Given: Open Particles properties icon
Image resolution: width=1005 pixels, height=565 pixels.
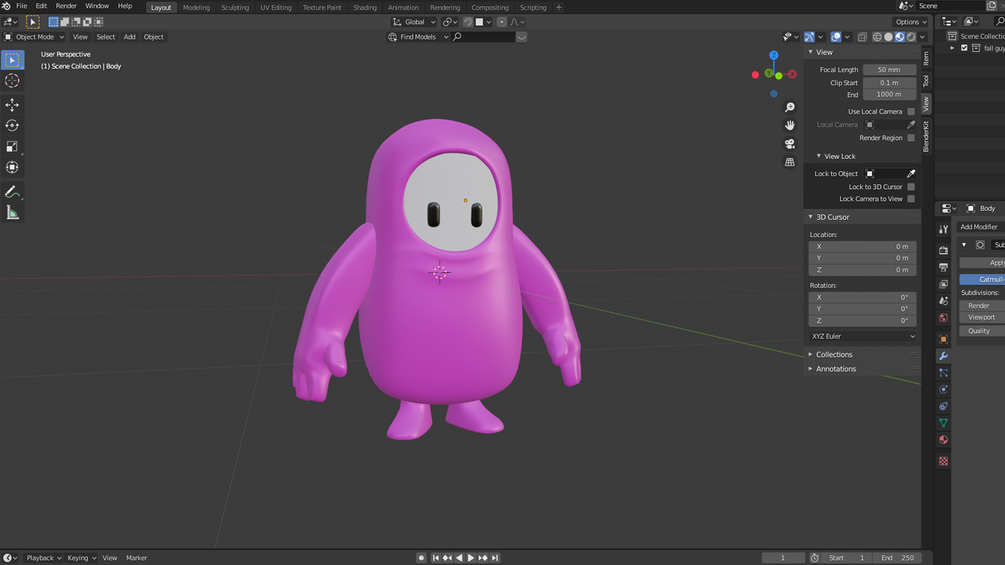Looking at the screenshot, I should pyautogui.click(x=943, y=372).
